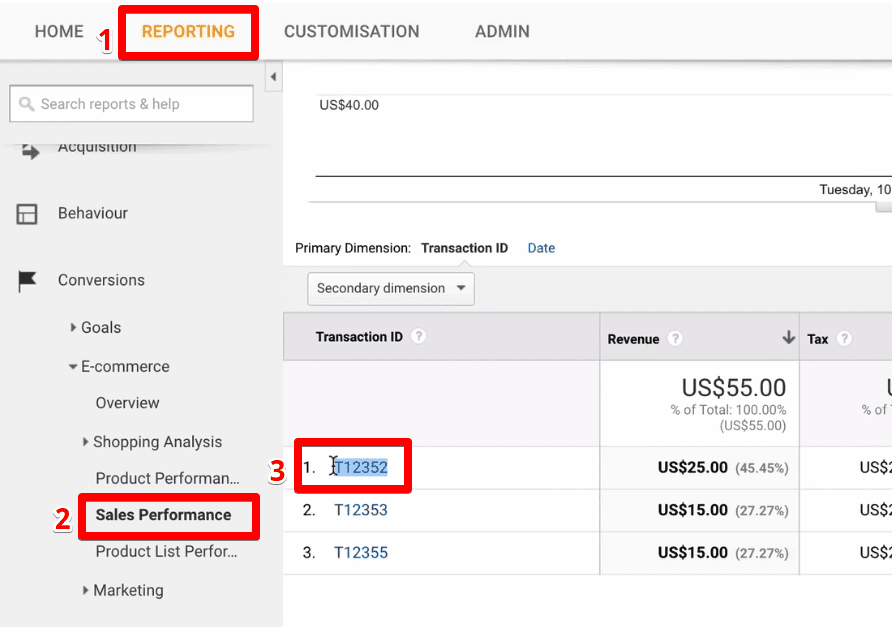Collapse the sidebar with the arrow handle

pyautogui.click(x=274, y=77)
